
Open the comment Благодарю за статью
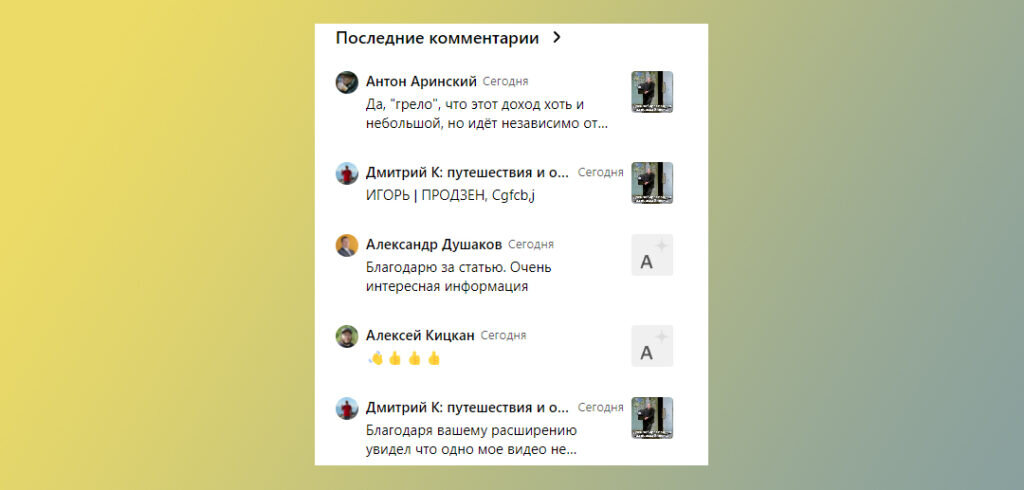click(458, 277)
